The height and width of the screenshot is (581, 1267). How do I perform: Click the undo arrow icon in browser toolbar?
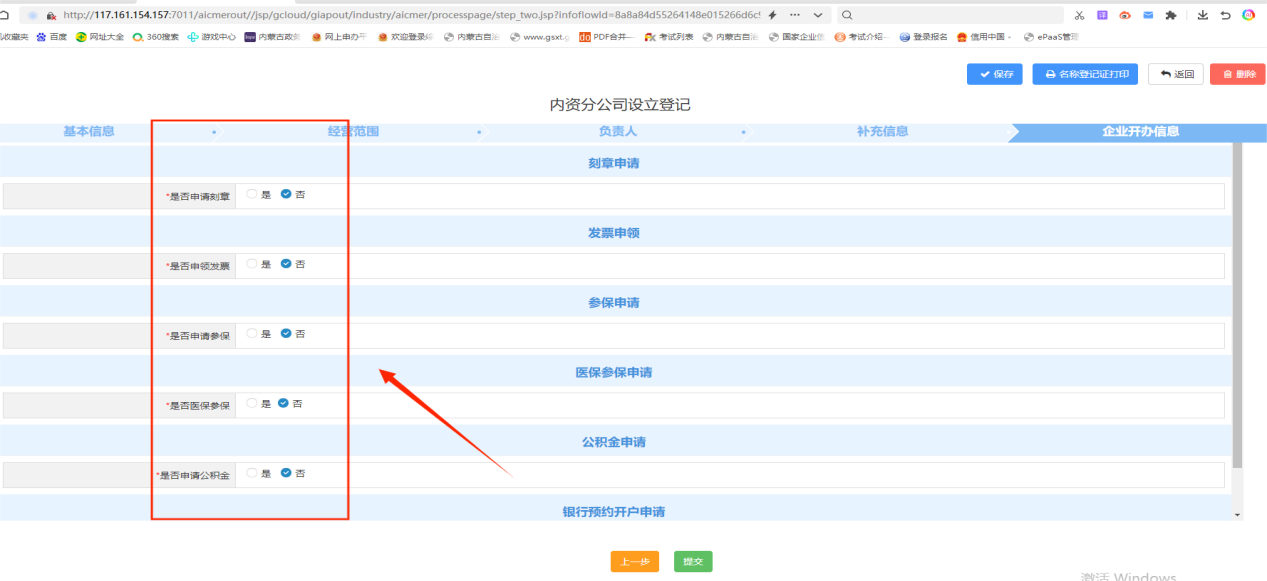pos(1225,15)
